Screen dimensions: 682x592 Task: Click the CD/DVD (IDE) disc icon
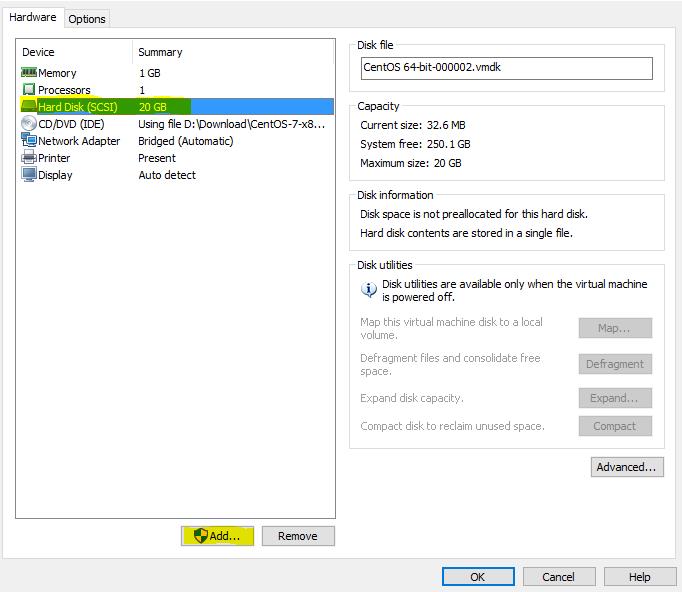click(x=29, y=124)
